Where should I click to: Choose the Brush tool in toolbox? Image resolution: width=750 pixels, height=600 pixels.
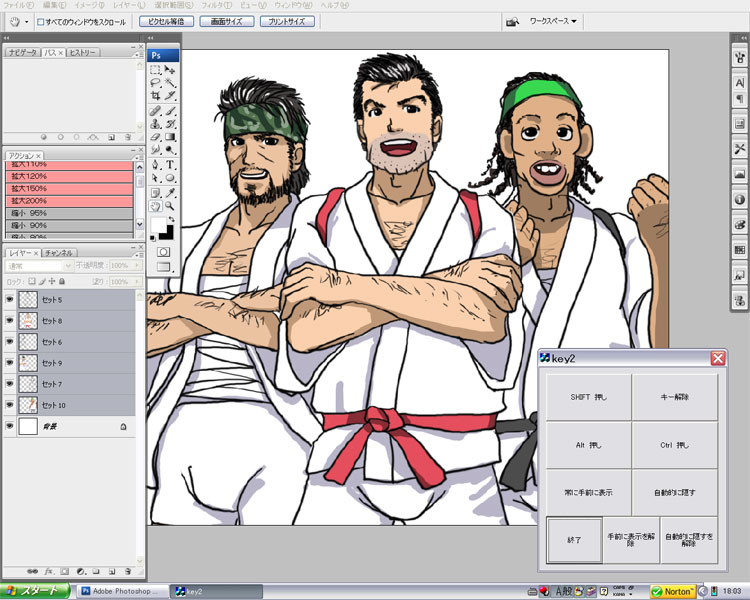pyautogui.click(x=170, y=110)
